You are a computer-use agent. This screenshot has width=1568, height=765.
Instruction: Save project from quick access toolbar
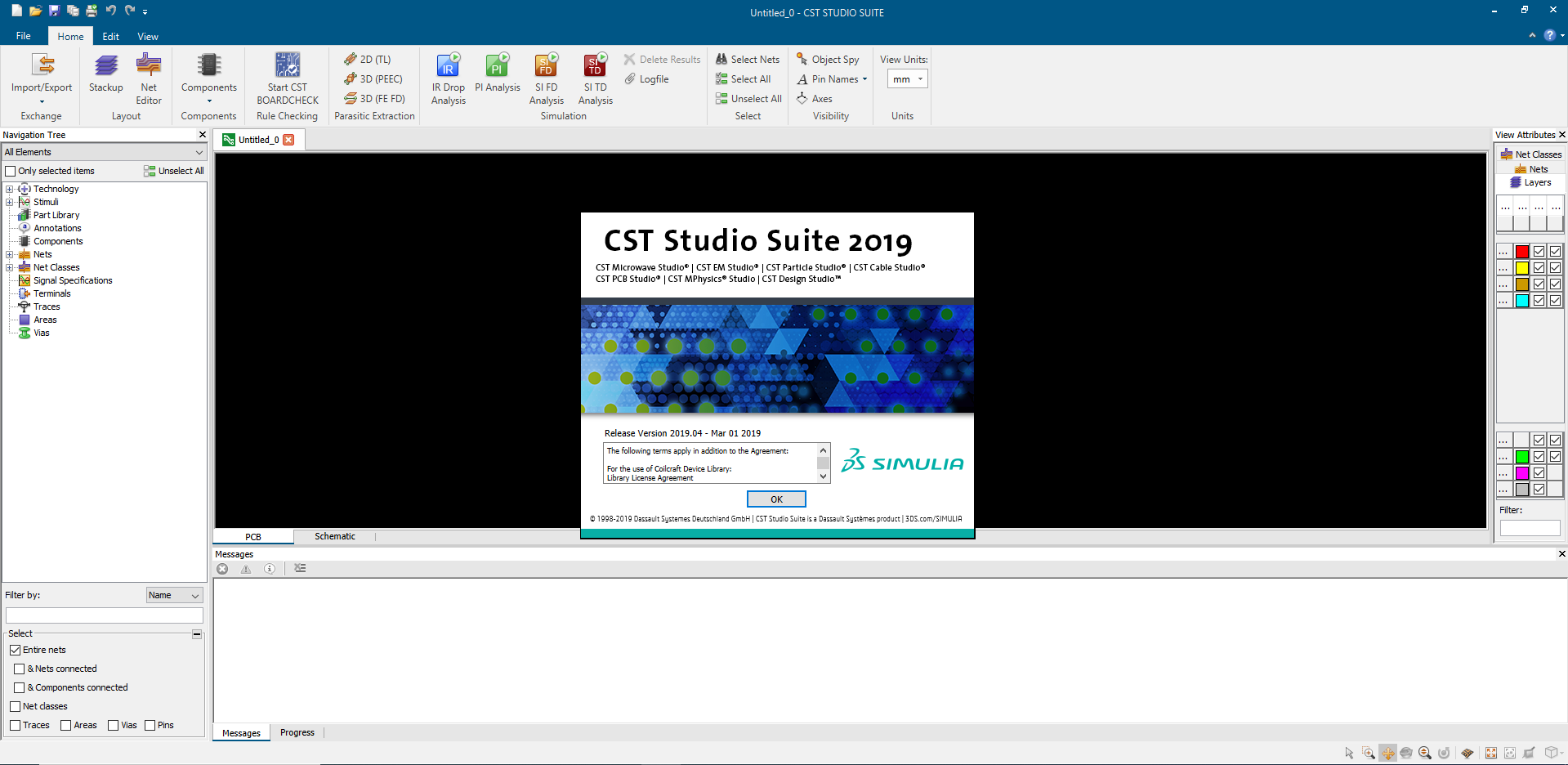click(x=54, y=11)
